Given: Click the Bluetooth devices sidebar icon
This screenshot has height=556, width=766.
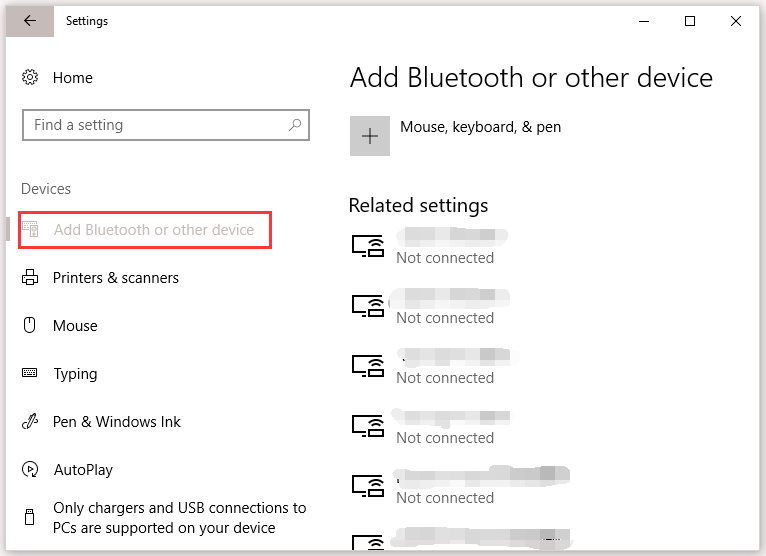Looking at the screenshot, I should tap(30, 229).
